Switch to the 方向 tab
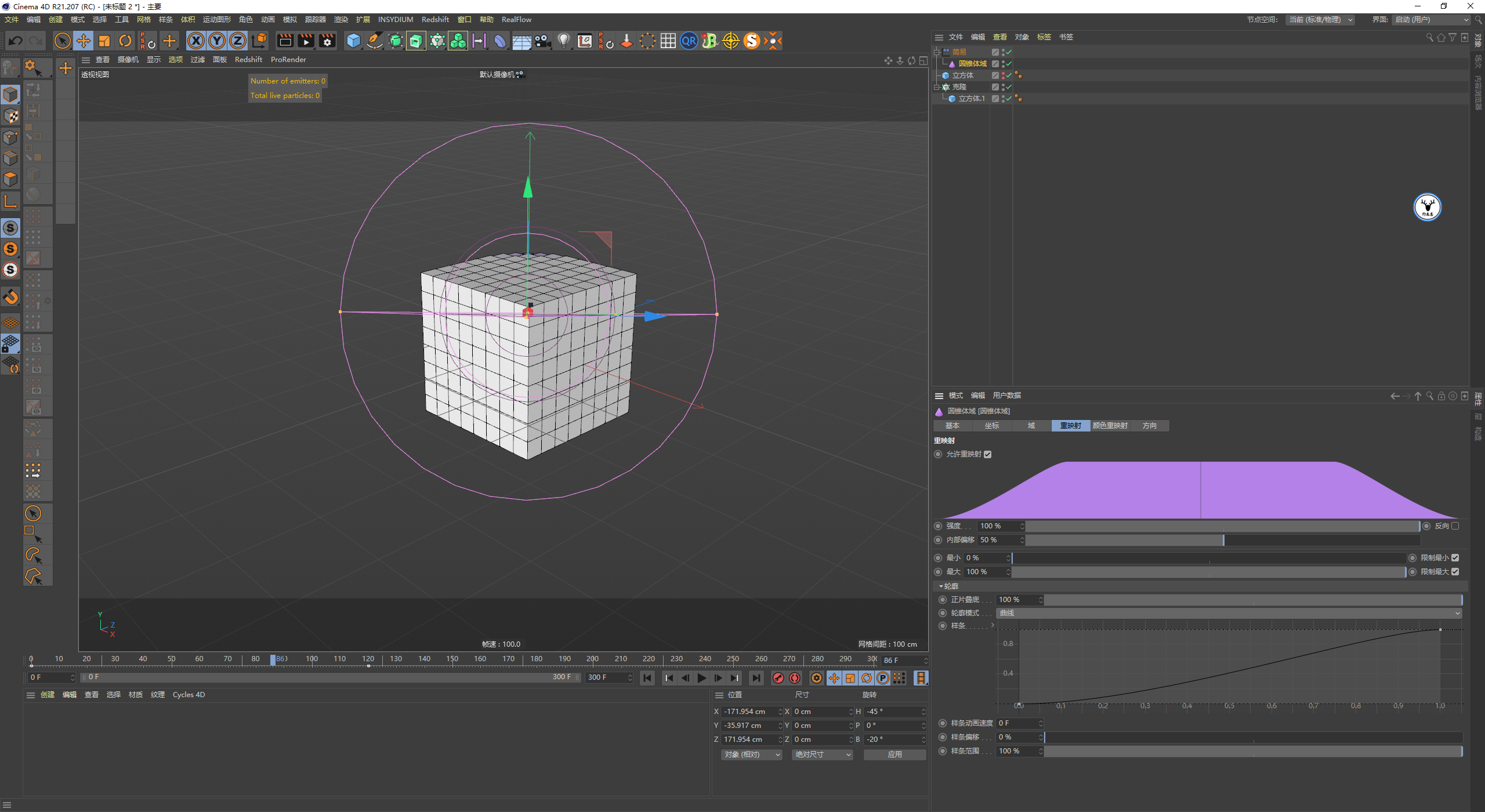This screenshot has width=1485, height=812. 1149,426
